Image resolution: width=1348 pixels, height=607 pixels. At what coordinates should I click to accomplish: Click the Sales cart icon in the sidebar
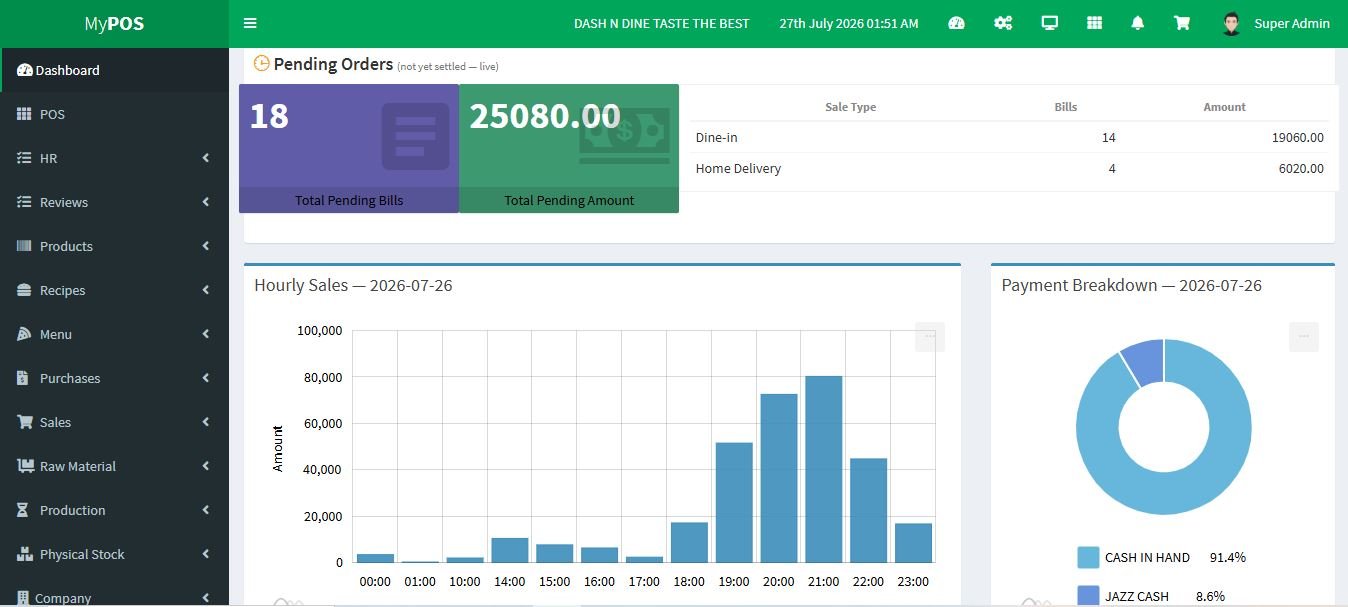pyautogui.click(x=25, y=422)
